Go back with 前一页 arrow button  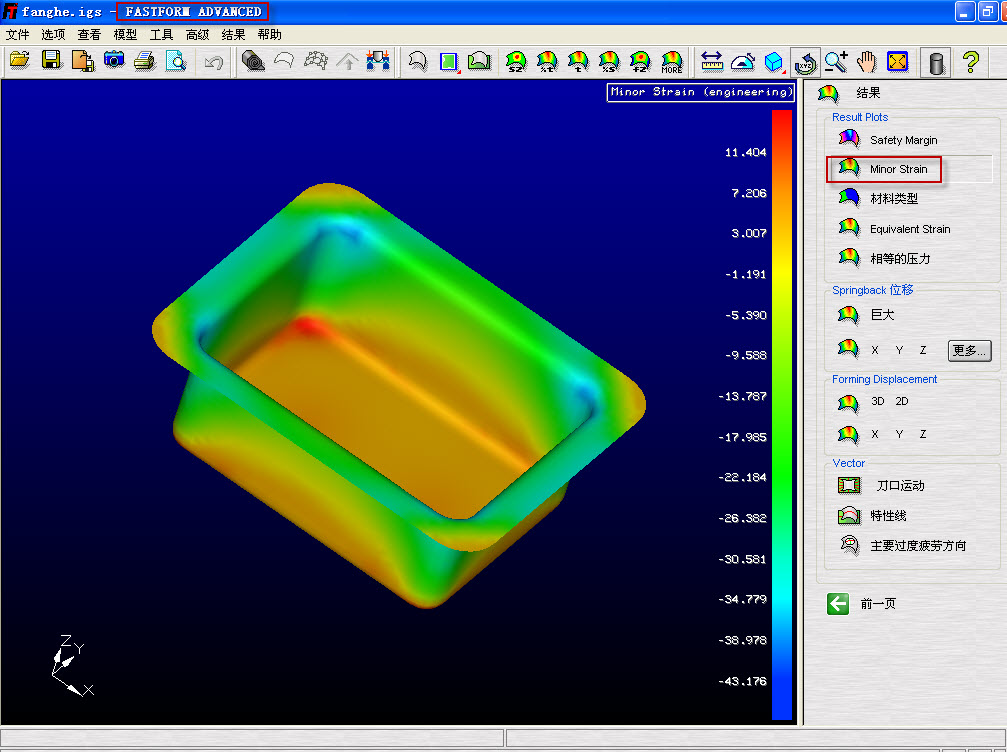coord(838,604)
